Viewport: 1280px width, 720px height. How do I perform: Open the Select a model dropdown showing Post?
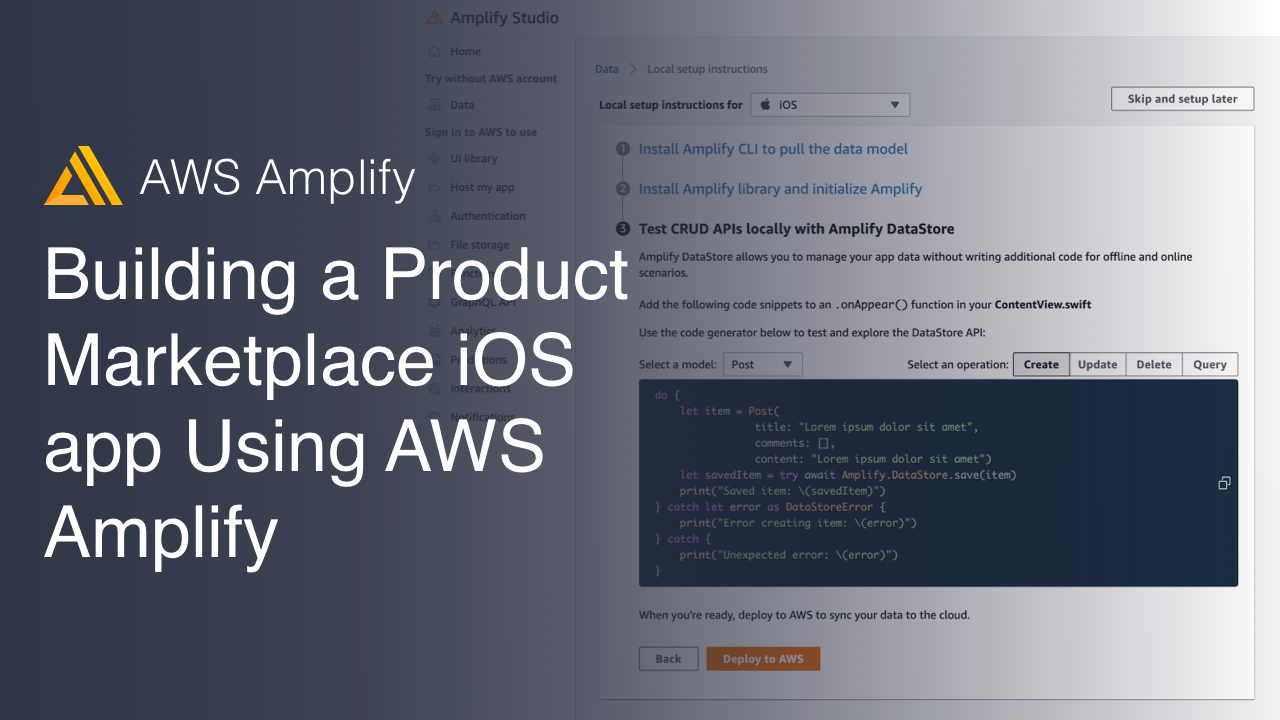coord(762,365)
